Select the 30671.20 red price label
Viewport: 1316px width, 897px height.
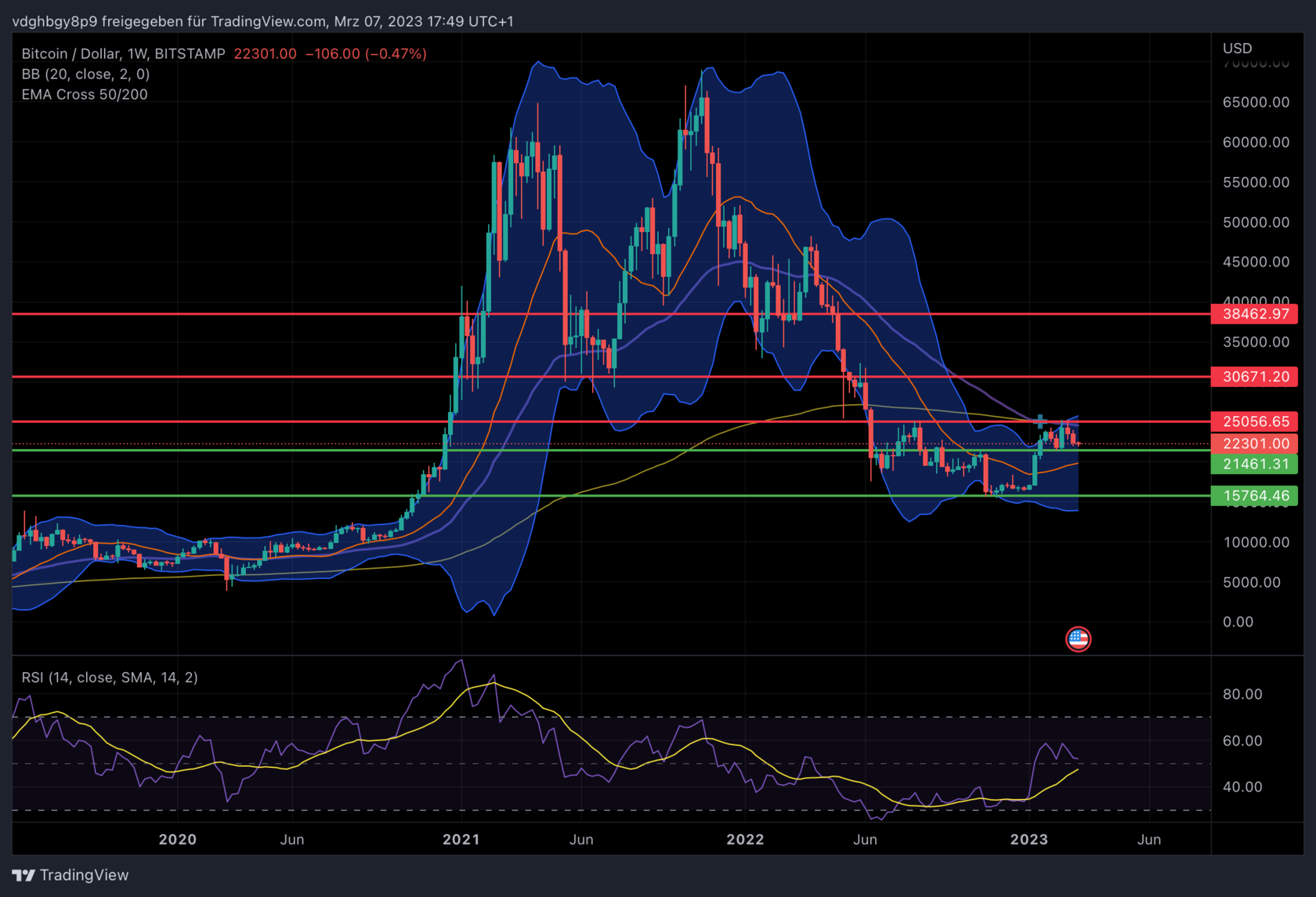(x=1255, y=377)
